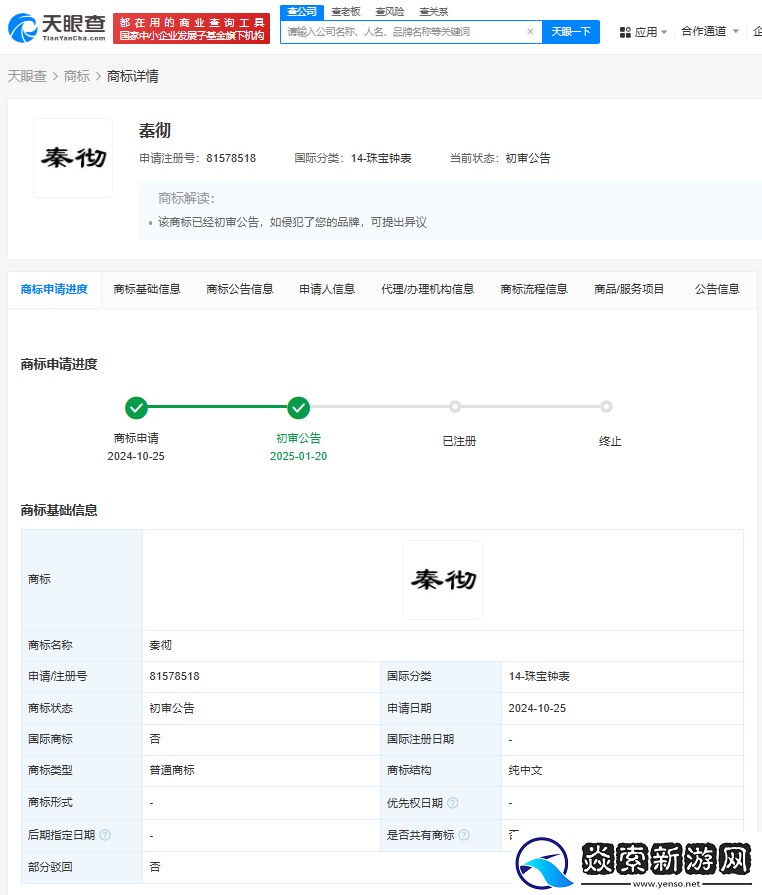Open the 秦彻 trademark image in the table
762x895 pixels.
[443, 580]
